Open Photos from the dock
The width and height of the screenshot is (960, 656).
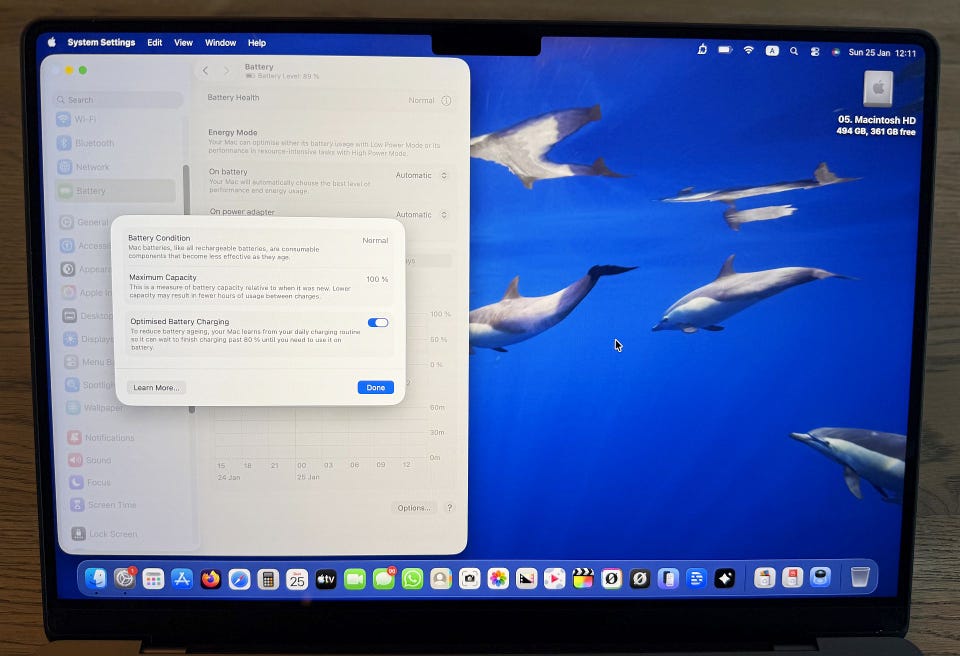(x=498, y=579)
